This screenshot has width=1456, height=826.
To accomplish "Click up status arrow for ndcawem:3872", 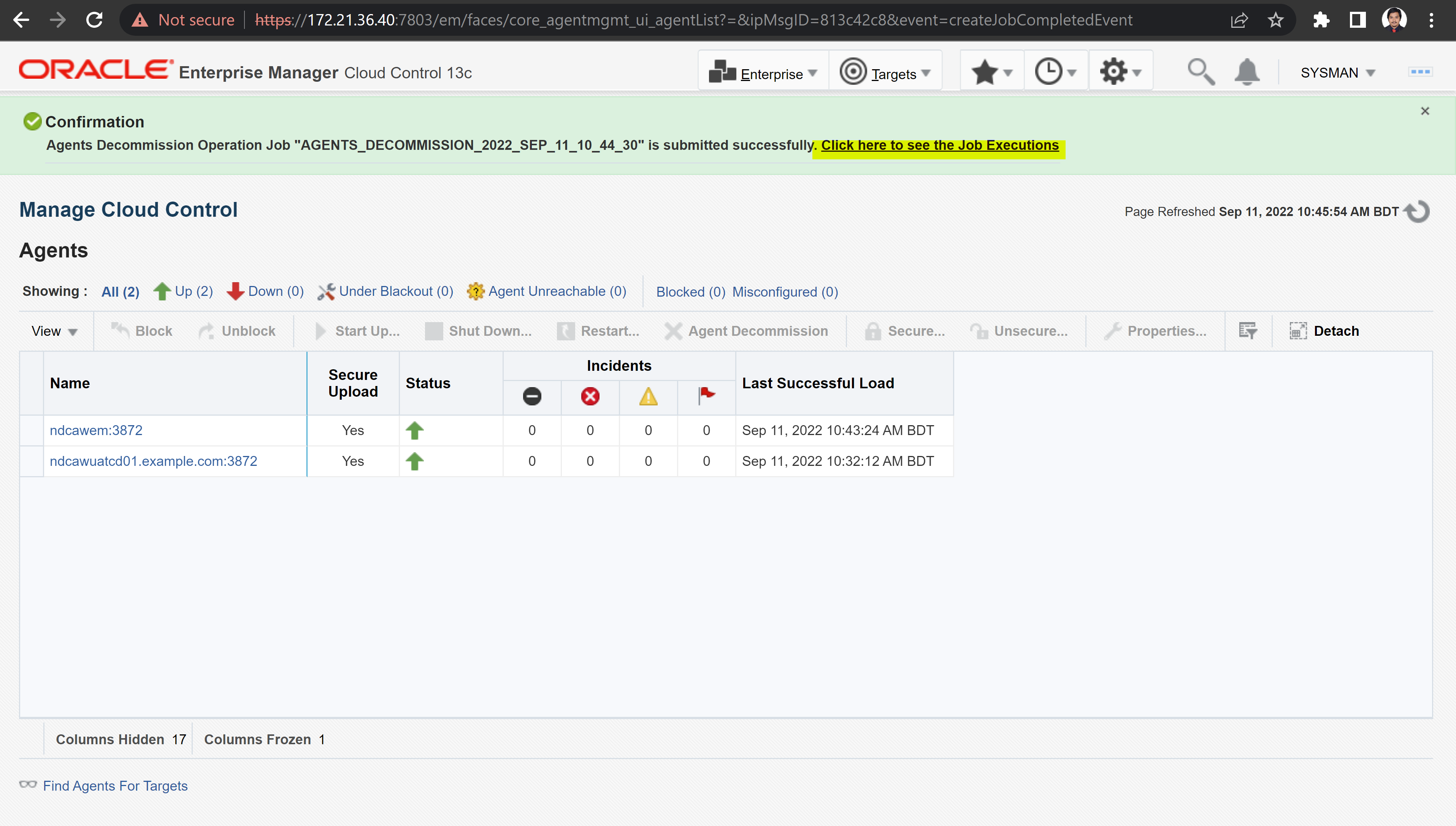I will 414,430.
